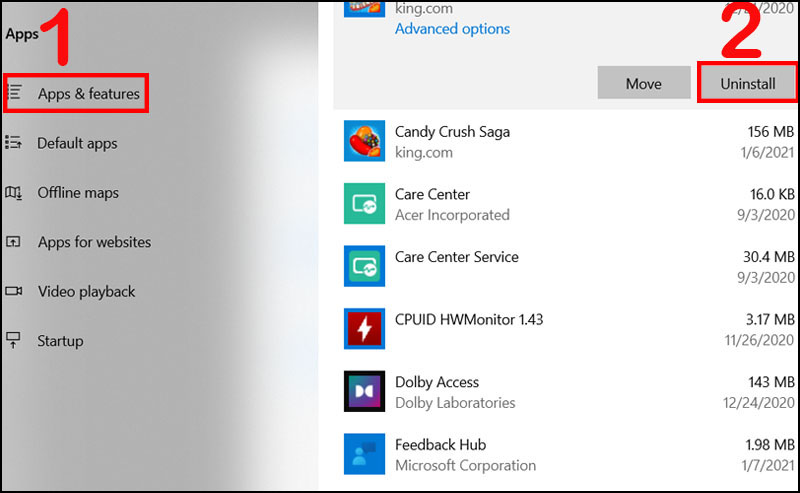Click the Startup icon in sidebar
The image size is (800, 493).
click(13, 340)
